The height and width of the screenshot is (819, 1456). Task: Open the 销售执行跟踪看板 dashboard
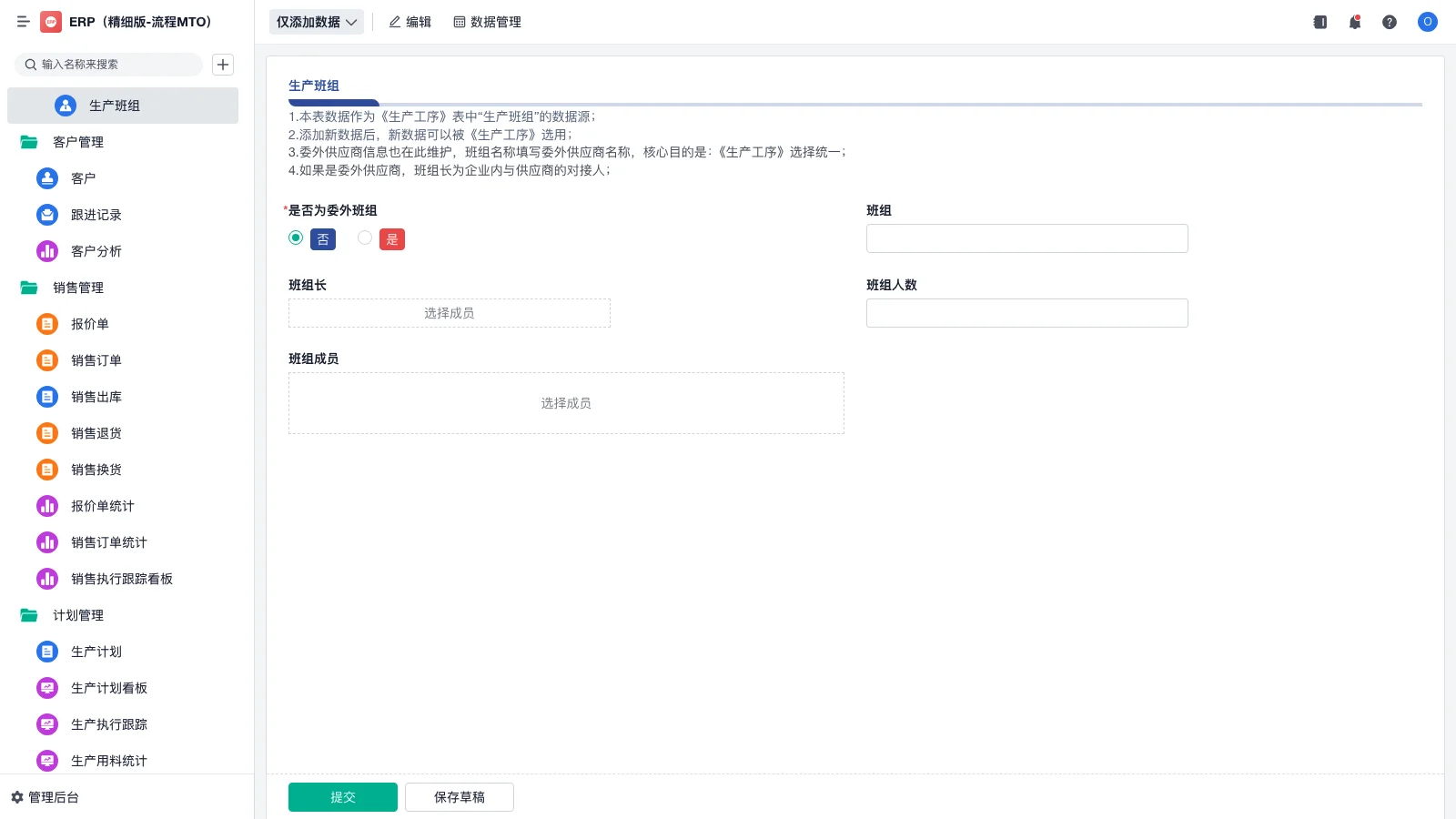121,579
